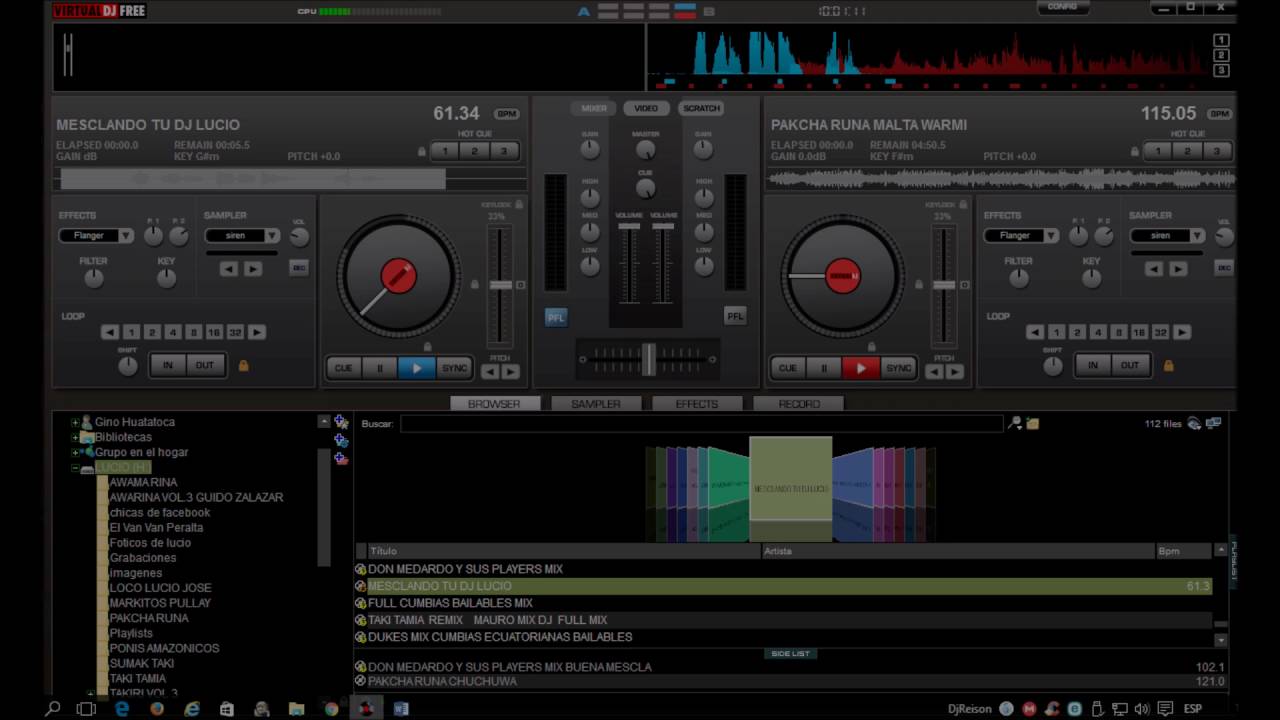Toggle the right deck hot cue lock
The image size is (1280, 720).
pos(1134,152)
